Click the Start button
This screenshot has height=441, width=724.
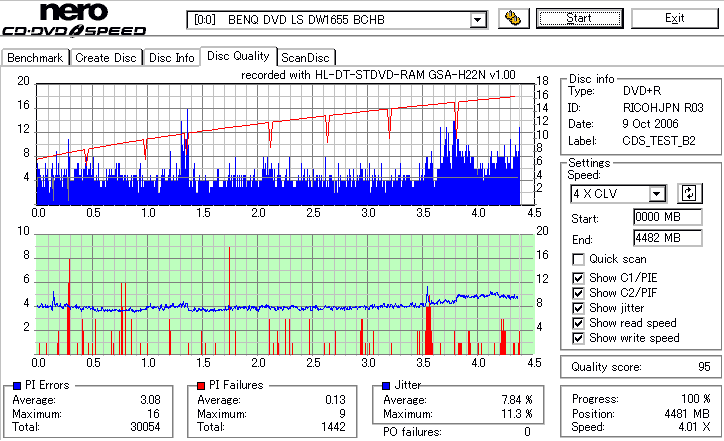point(579,18)
